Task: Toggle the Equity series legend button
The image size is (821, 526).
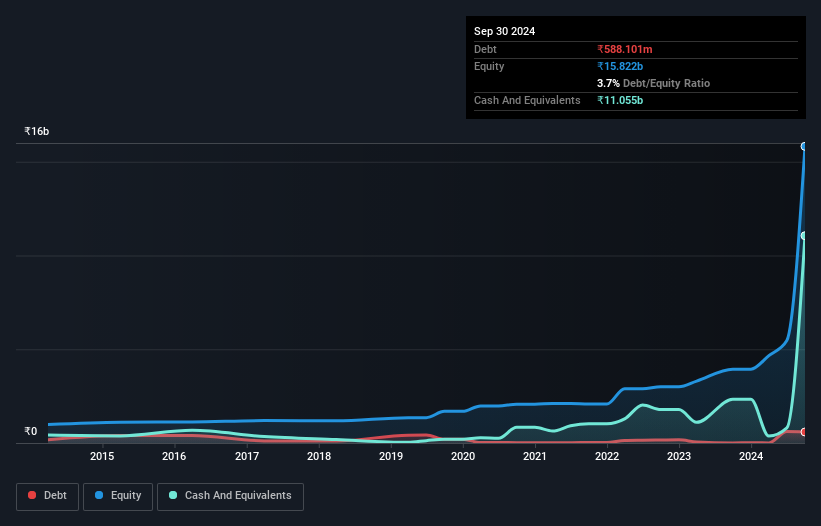Action: tap(118, 496)
